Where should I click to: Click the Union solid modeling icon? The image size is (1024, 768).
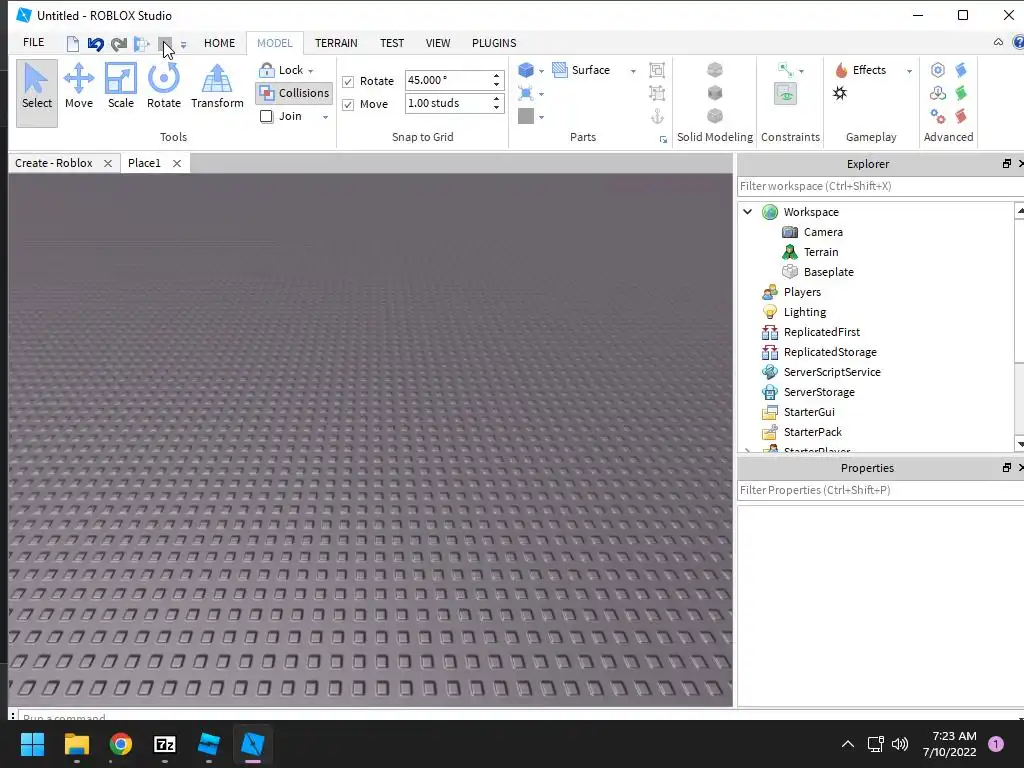coord(715,70)
